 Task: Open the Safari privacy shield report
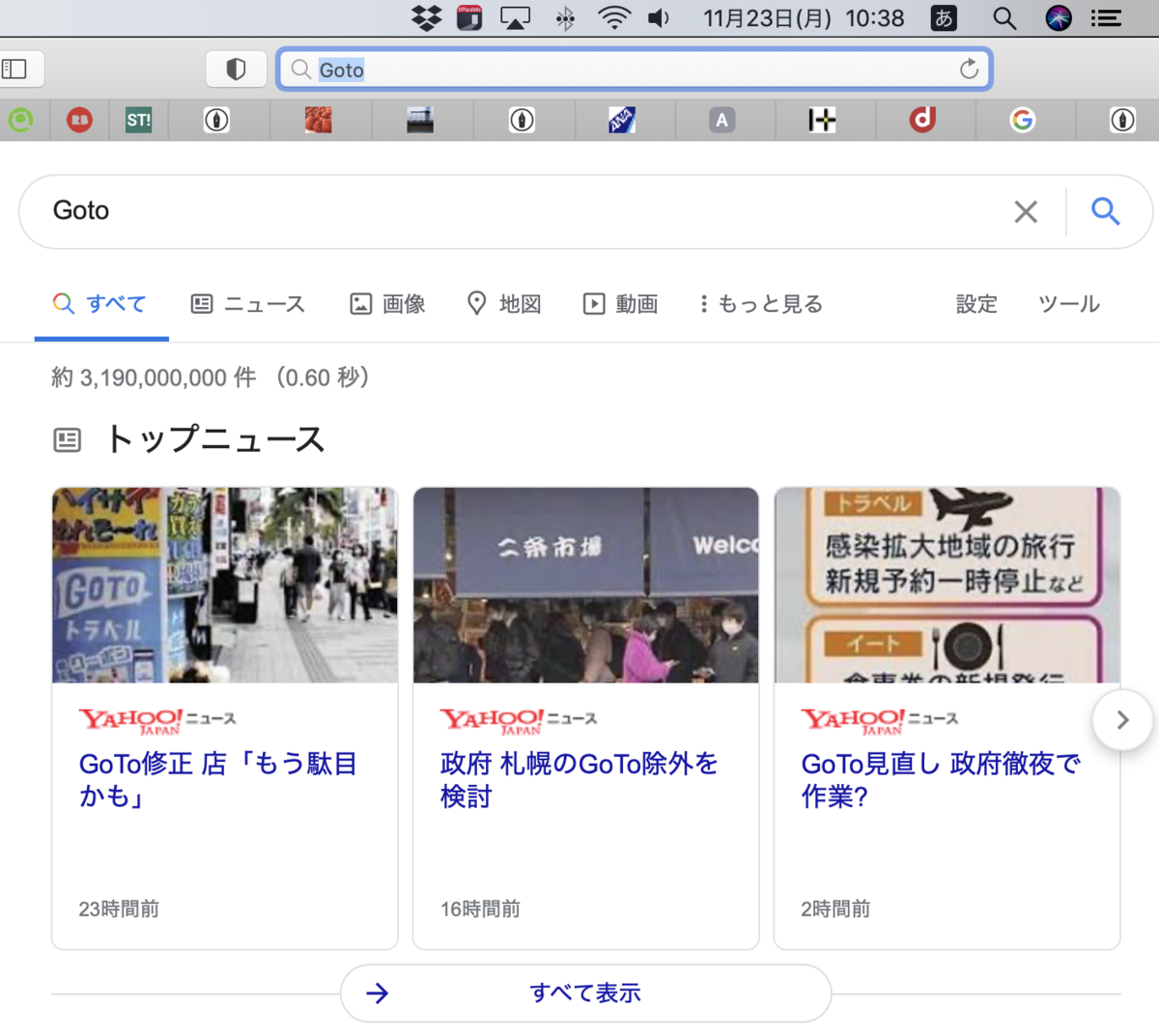click(x=236, y=69)
